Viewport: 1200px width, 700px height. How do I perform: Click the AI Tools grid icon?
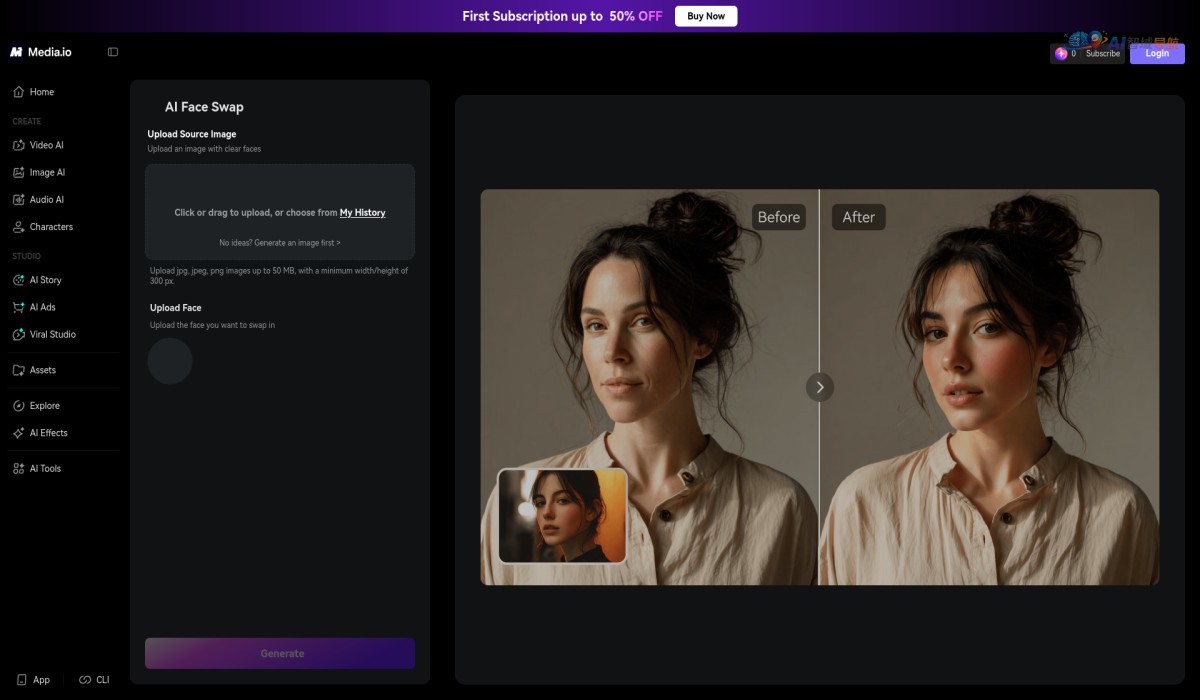[x=19, y=468]
